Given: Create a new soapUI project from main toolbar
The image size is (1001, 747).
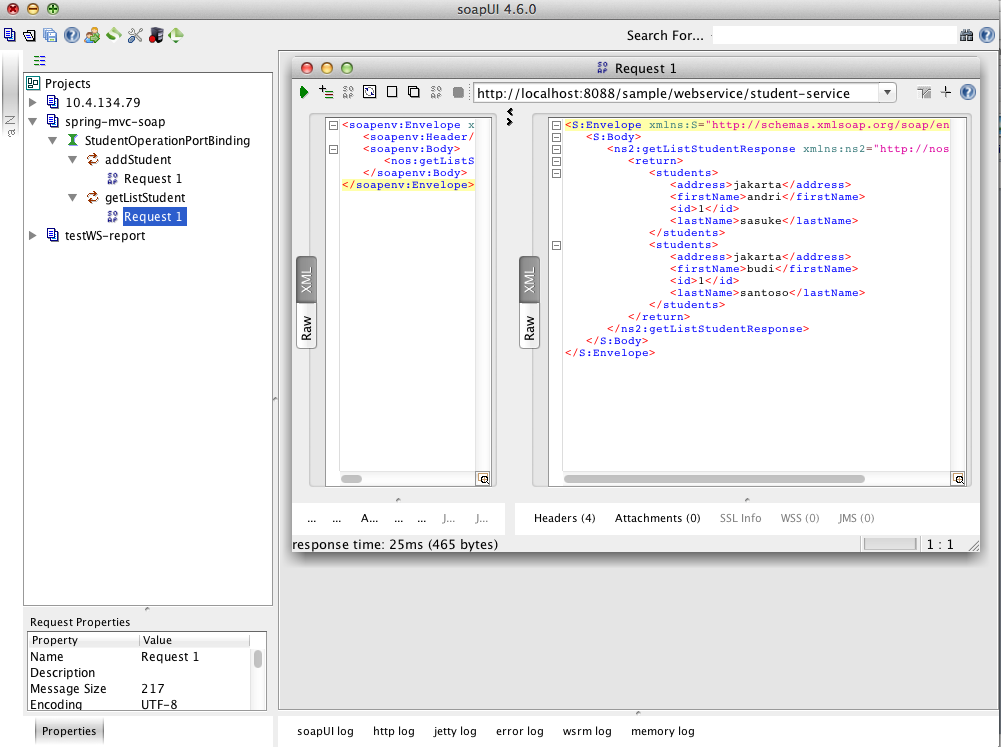Looking at the screenshot, I should click(10, 35).
